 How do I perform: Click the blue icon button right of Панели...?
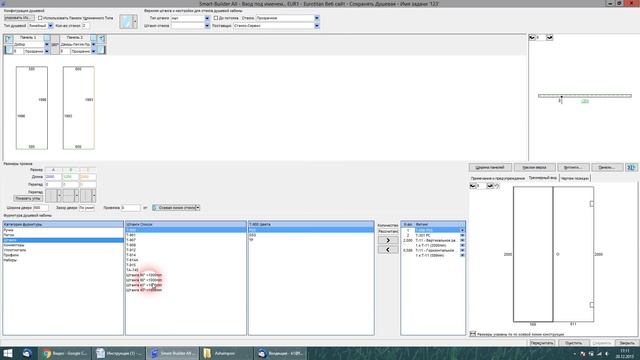631,167
